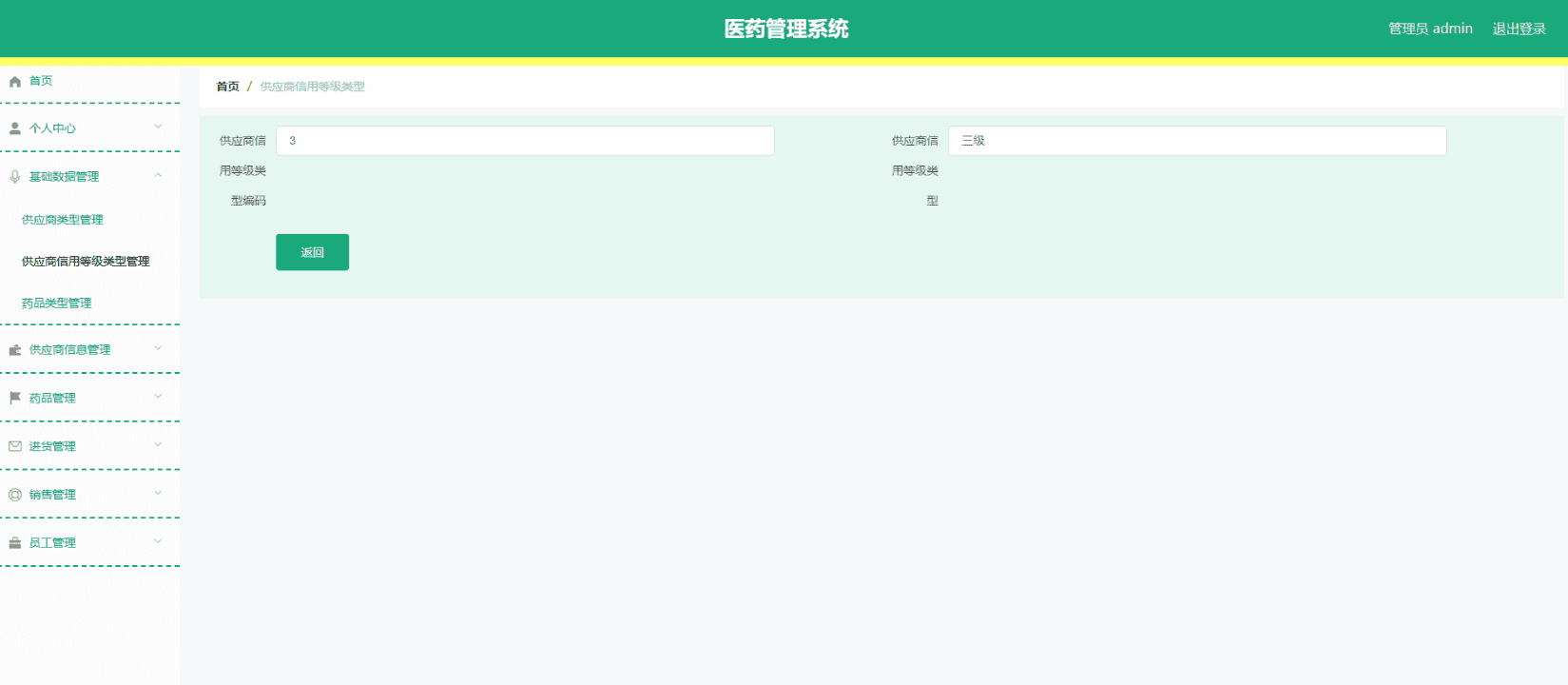Open the 供应商信息管理 menu label
This screenshot has height=685, width=1568.
click(x=69, y=350)
